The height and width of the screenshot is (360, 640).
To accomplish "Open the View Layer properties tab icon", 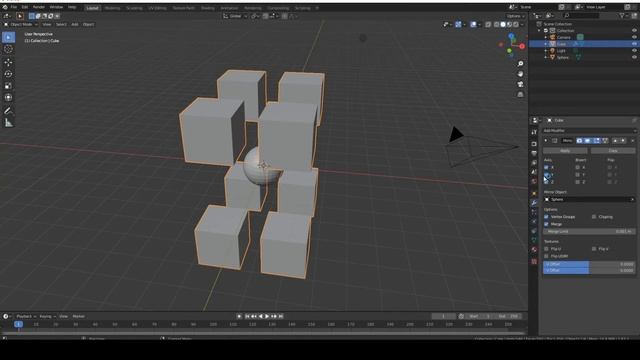I will click(534, 162).
